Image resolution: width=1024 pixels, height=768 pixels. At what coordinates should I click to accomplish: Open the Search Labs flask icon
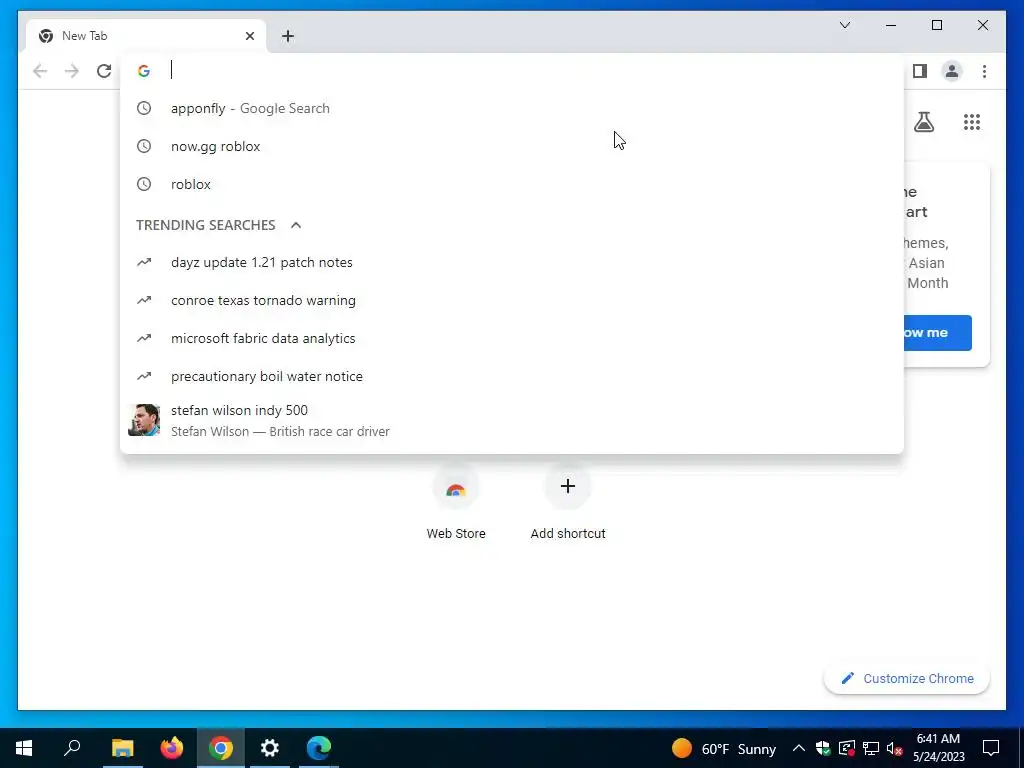click(923, 122)
